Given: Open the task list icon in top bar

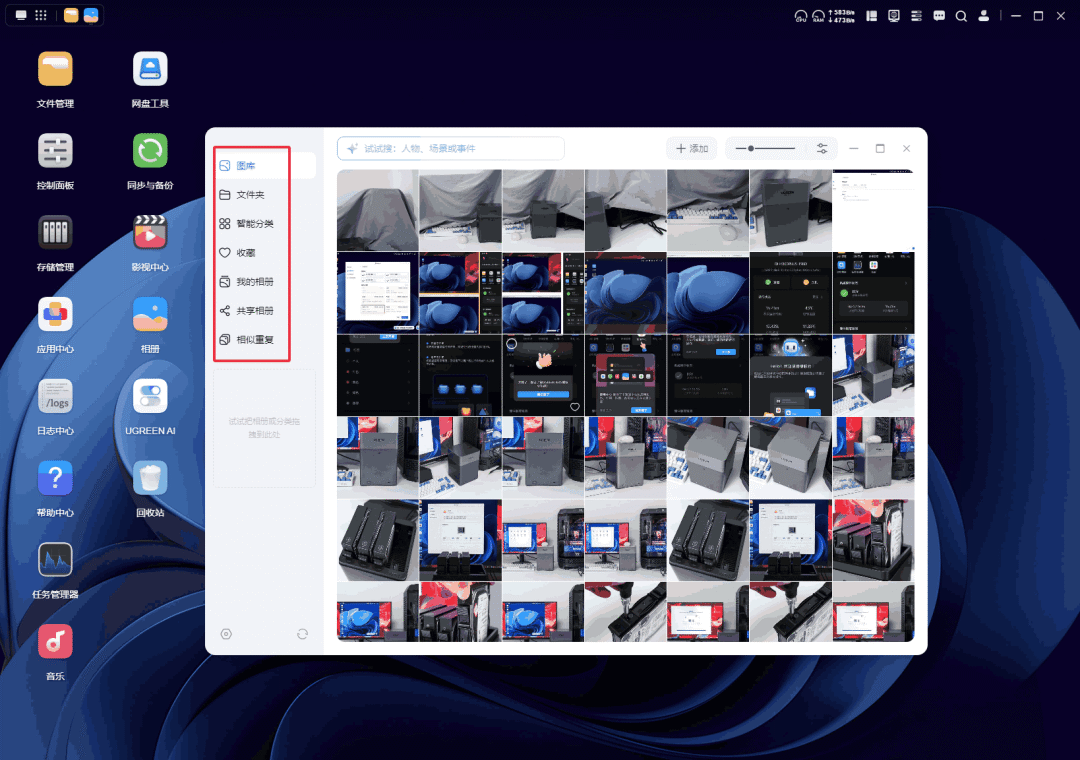Looking at the screenshot, I should point(916,16).
